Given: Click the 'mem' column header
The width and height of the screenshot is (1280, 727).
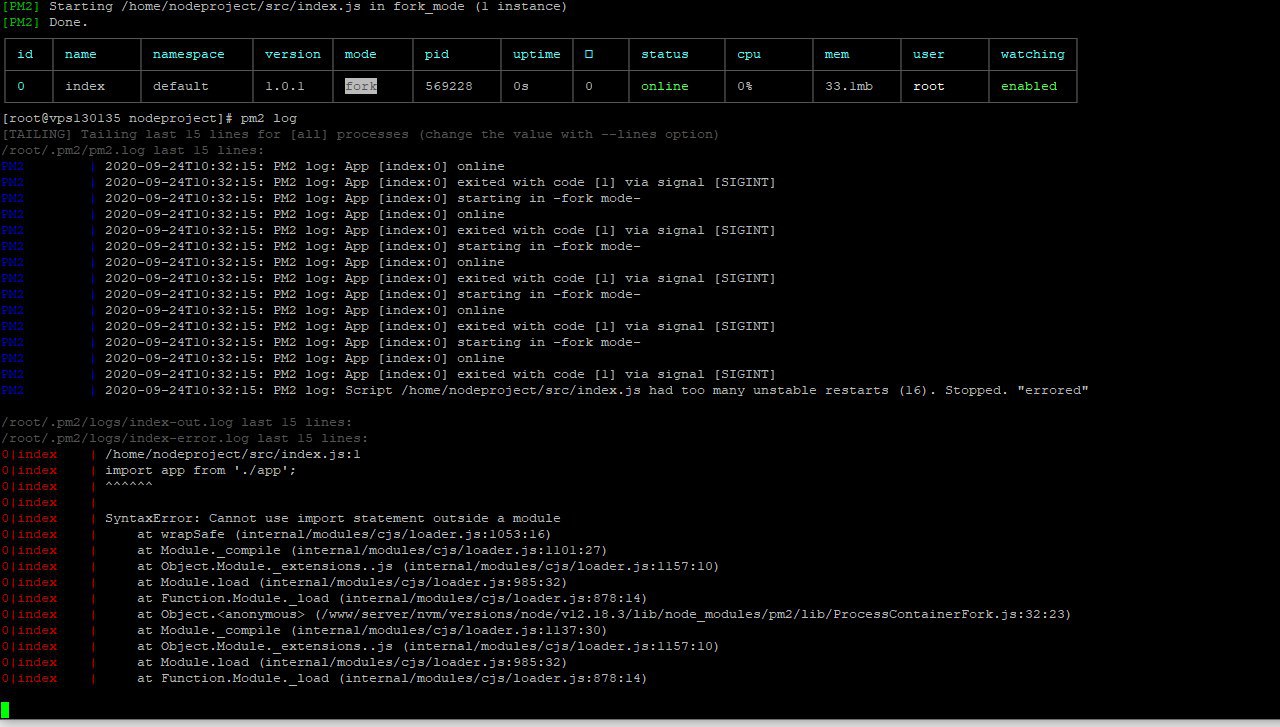Looking at the screenshot, I should pos(837,54).
